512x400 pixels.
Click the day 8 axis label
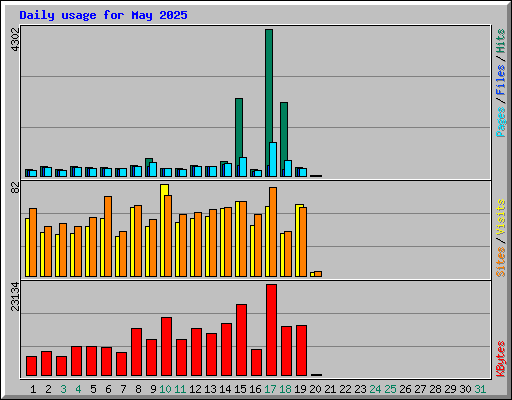click(x=138, y=389)
